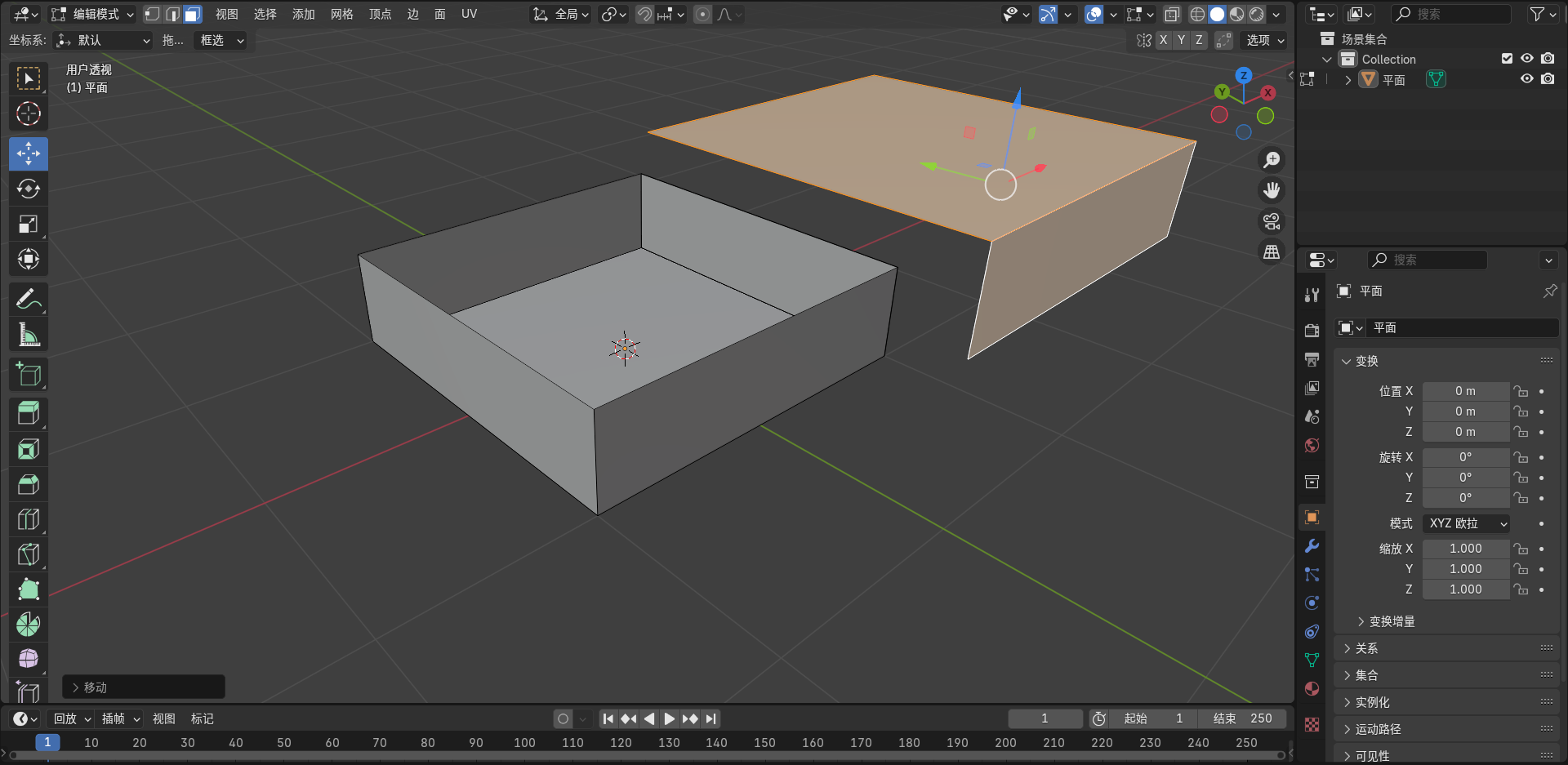Open the 添加 menu
The height and width of the screenshot is (765, 1568).
point(303,14)
